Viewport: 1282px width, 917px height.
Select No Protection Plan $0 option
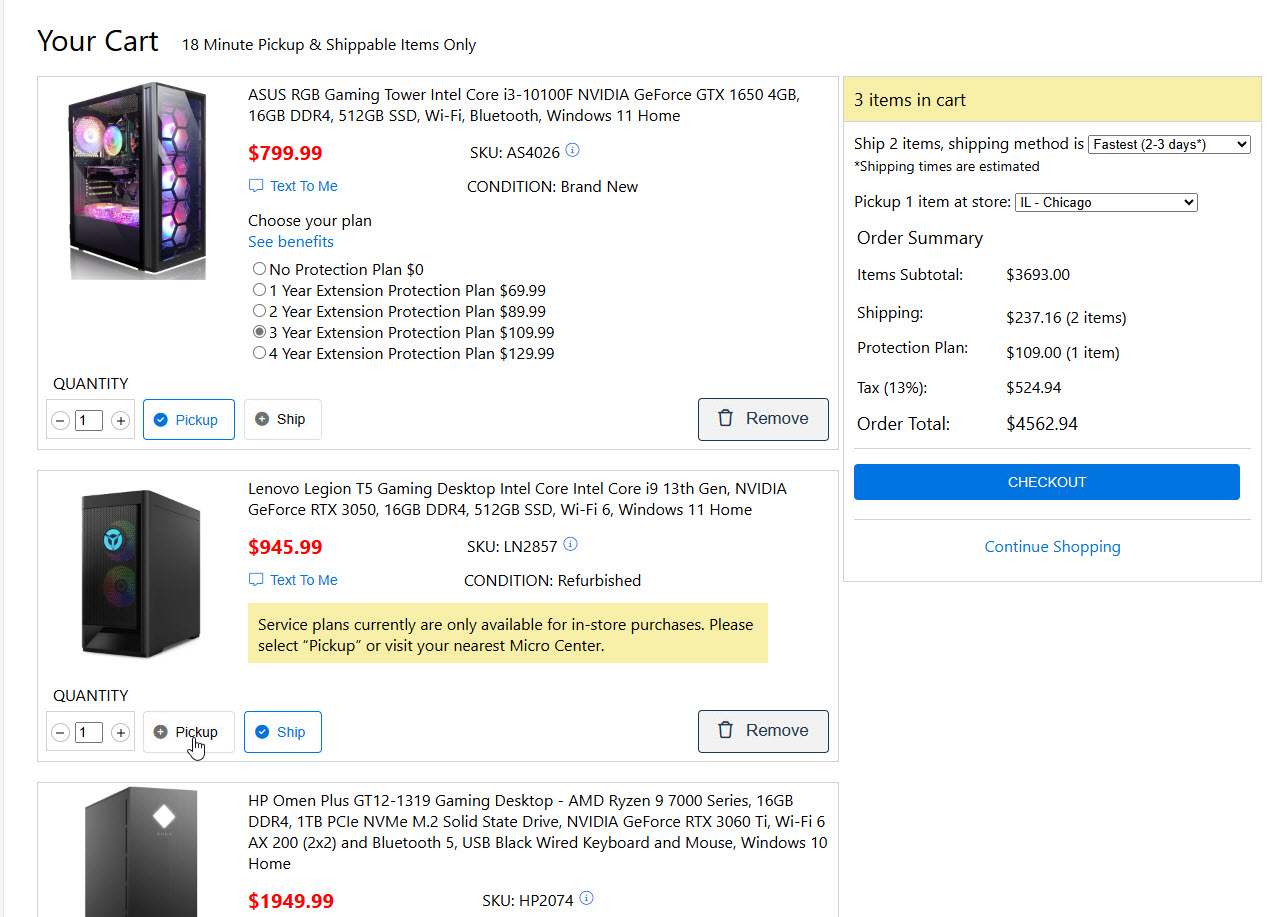(260, 269)
